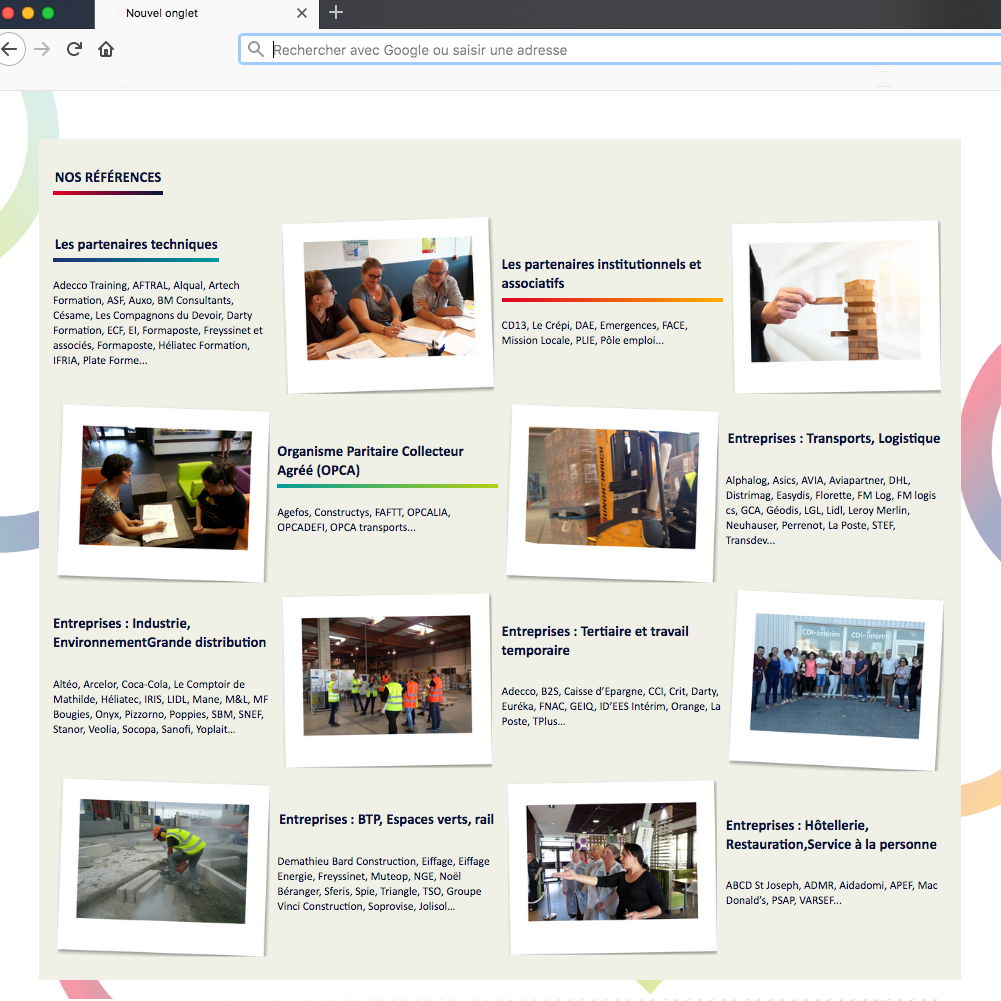Click Les partenaires institutionnels et associatifs heading
1001x1001 pixels.
pos(601,274)
